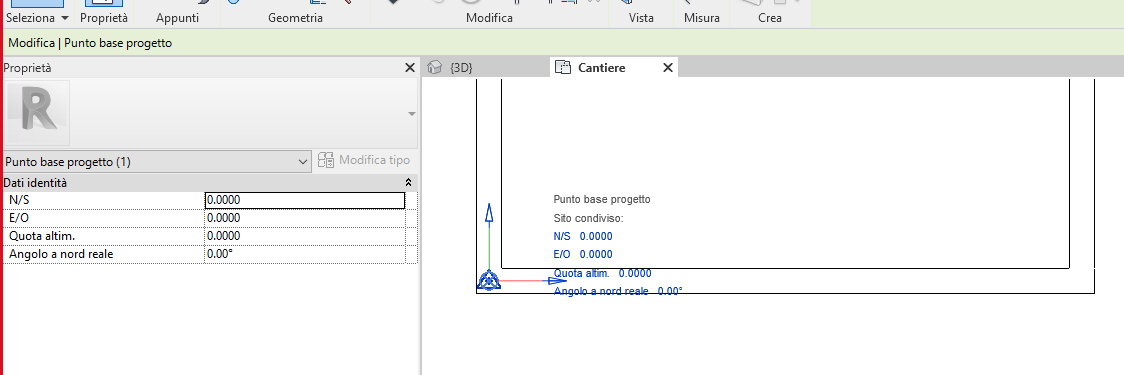Close the Cantiere view tab

click(x=667, y=67)
